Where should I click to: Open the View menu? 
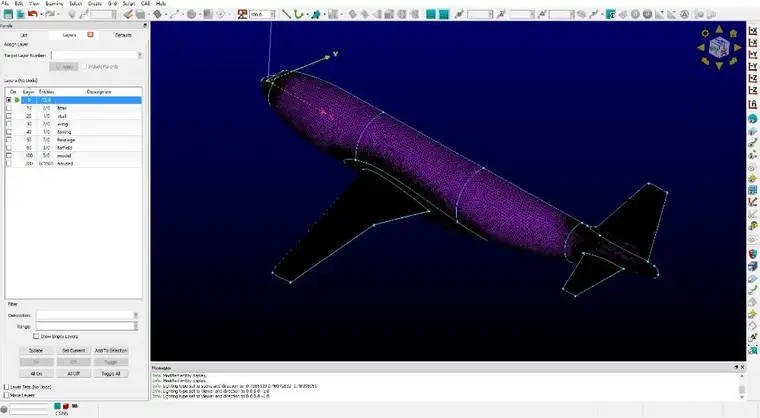(x=34, y=3)
